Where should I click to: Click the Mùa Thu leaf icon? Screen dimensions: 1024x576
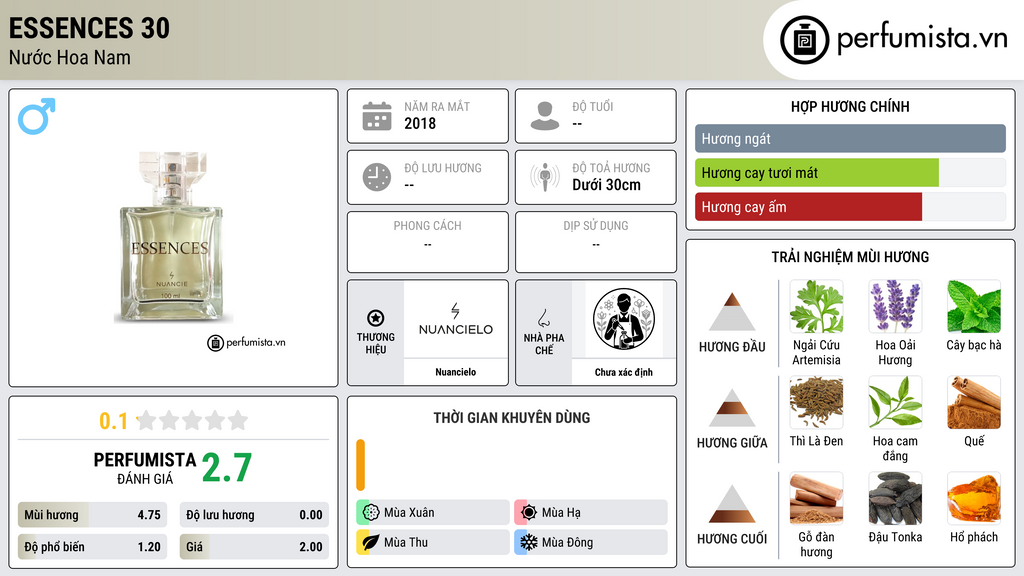pos(371,542)
